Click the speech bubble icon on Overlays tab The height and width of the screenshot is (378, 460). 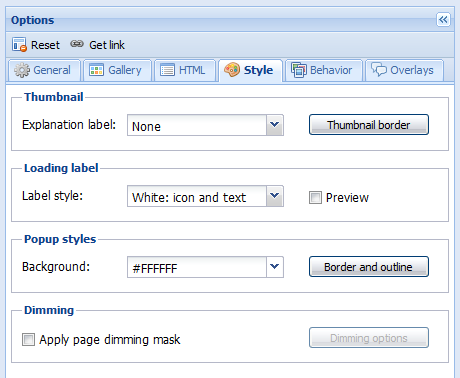click(379, 70)
